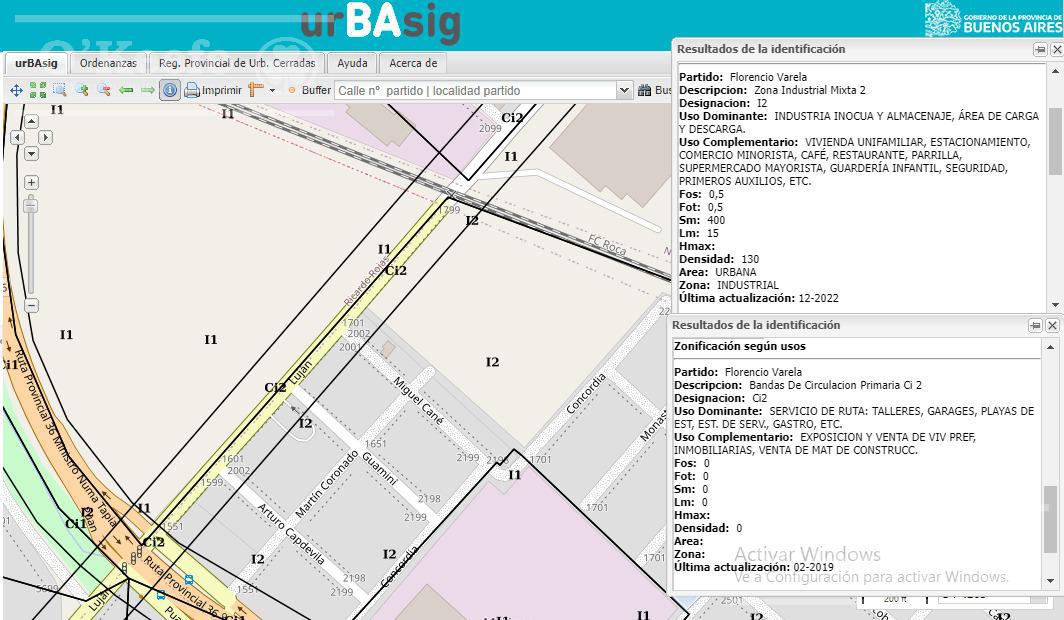The width and height of the screenshot is (1064, 620).
Task: Activate the Buffer tool
Action: coord(309,90)
